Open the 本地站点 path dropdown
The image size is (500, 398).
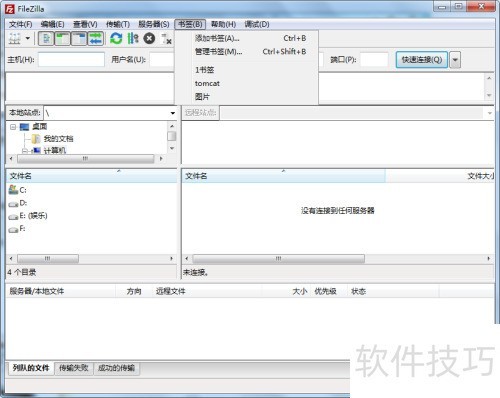173,113
